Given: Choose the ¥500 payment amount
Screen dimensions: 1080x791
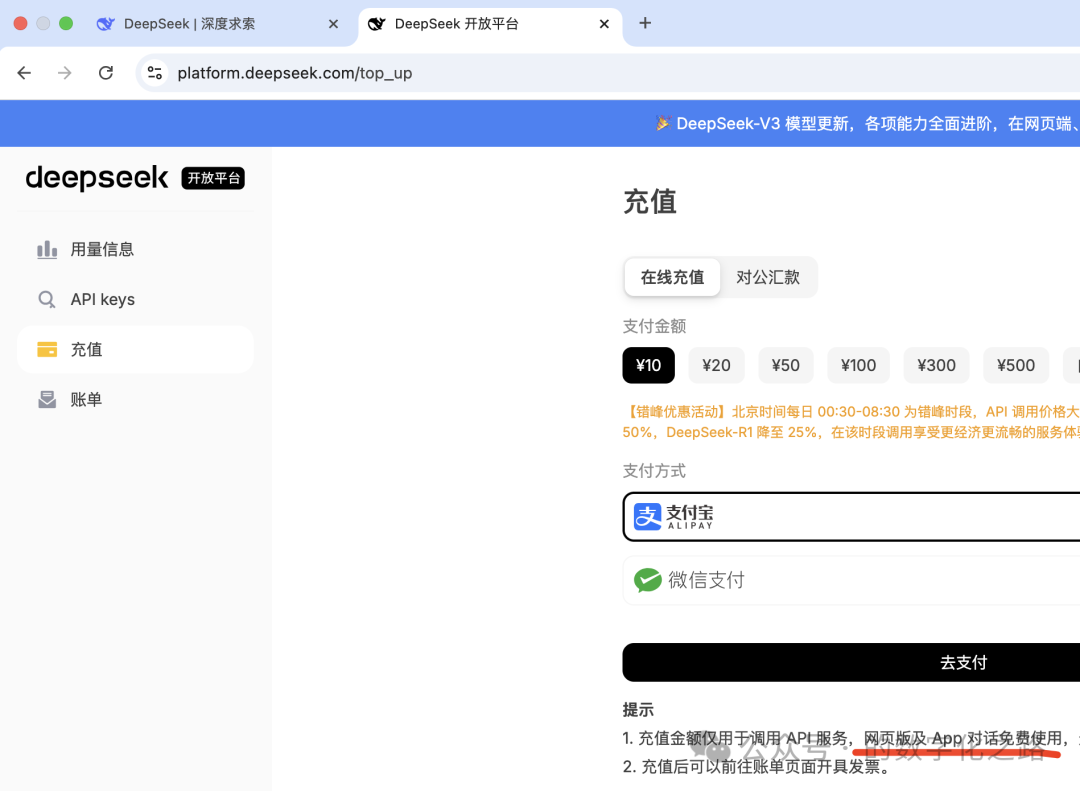Looking at the screenshot, I should point(1016,365).
